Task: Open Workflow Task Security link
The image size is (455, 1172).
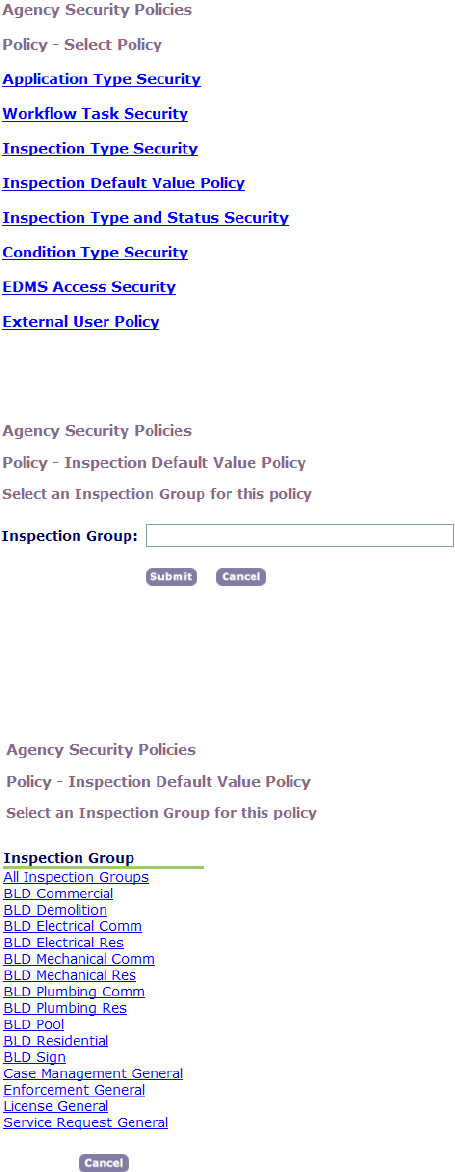Action: click(96, 114)
